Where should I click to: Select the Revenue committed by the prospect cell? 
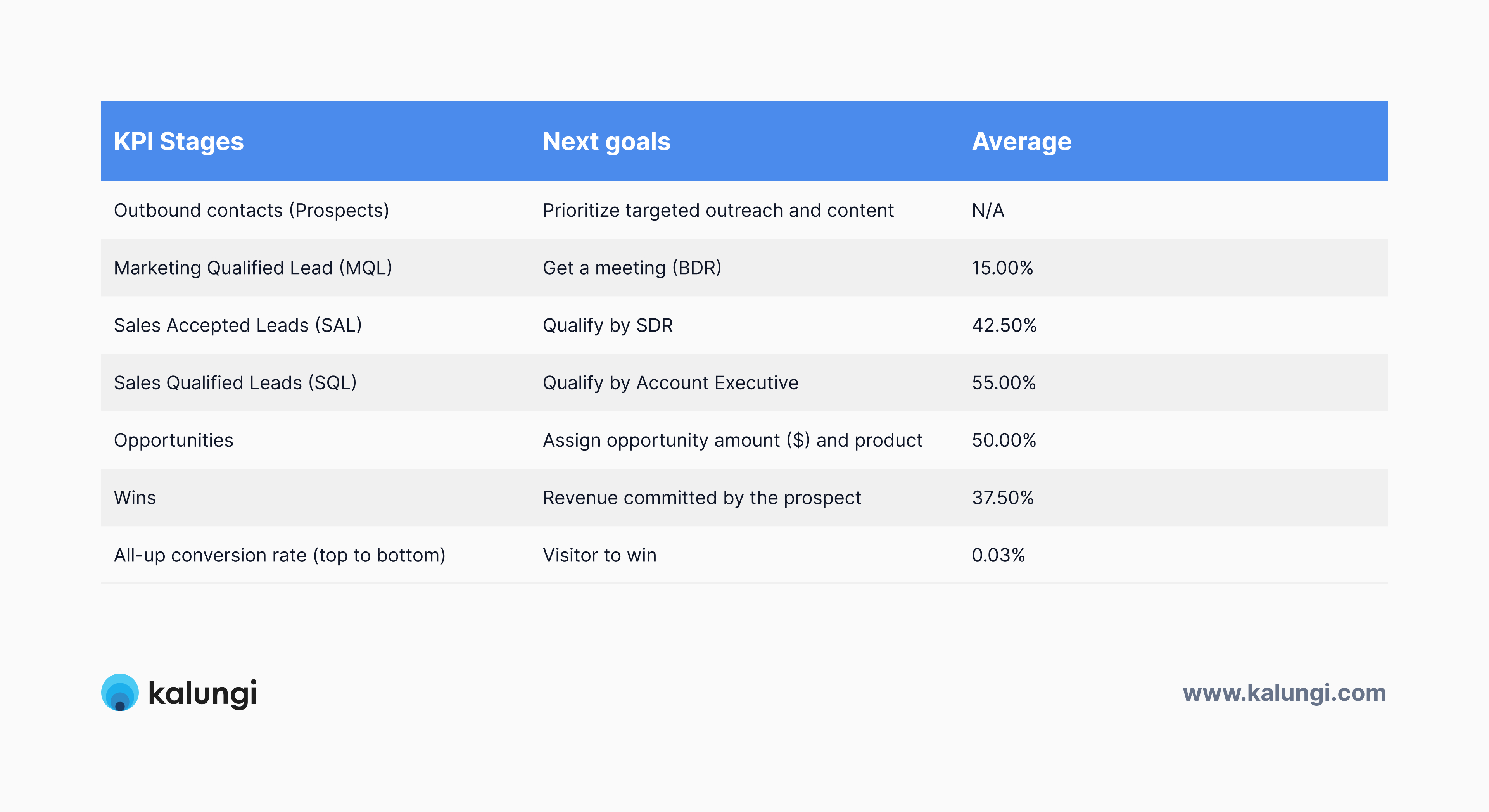coord(702,498)
